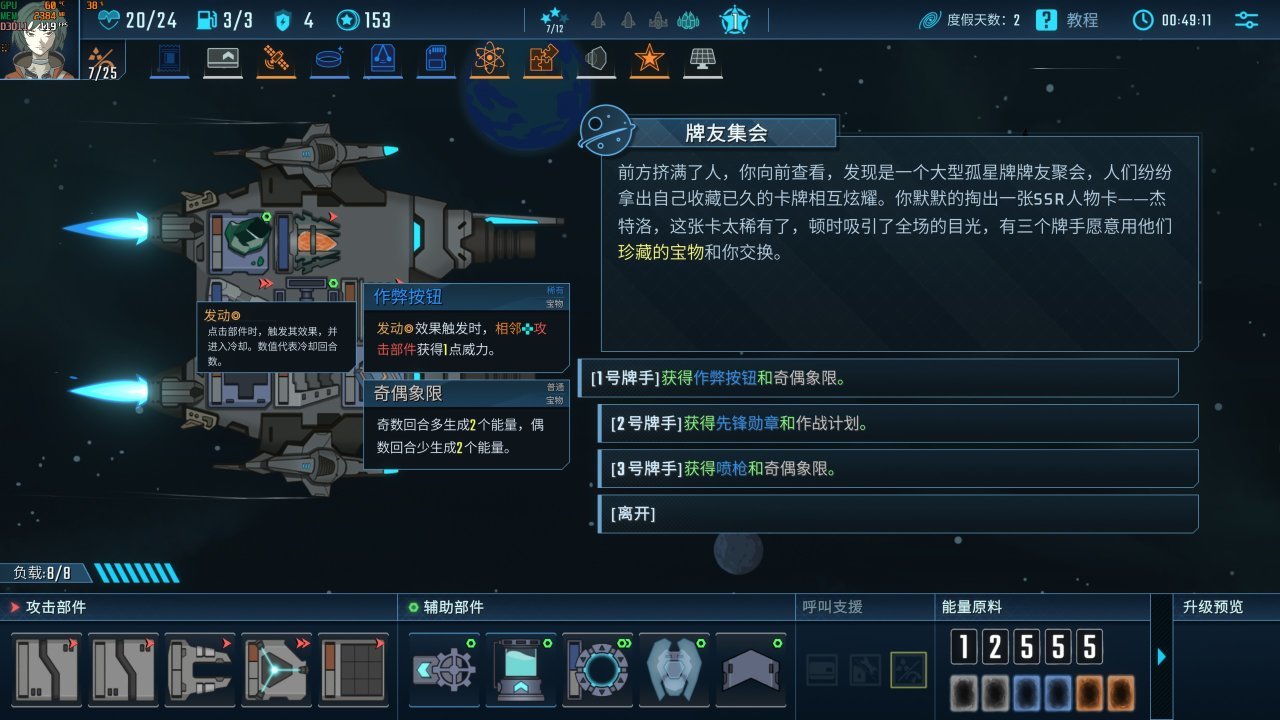Open the orange star relic icon
This screenshot has width=1280, height=720.
click(650, 60)
